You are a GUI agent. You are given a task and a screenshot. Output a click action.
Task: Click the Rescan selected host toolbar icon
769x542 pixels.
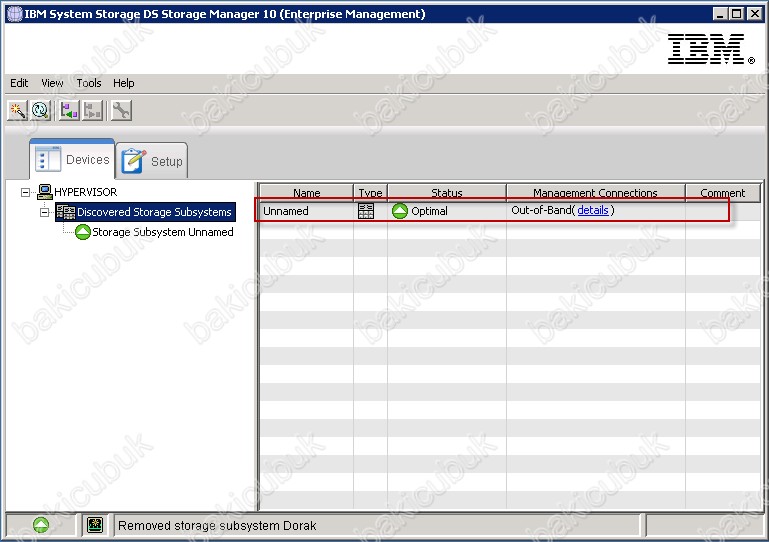tap(40, 110)
